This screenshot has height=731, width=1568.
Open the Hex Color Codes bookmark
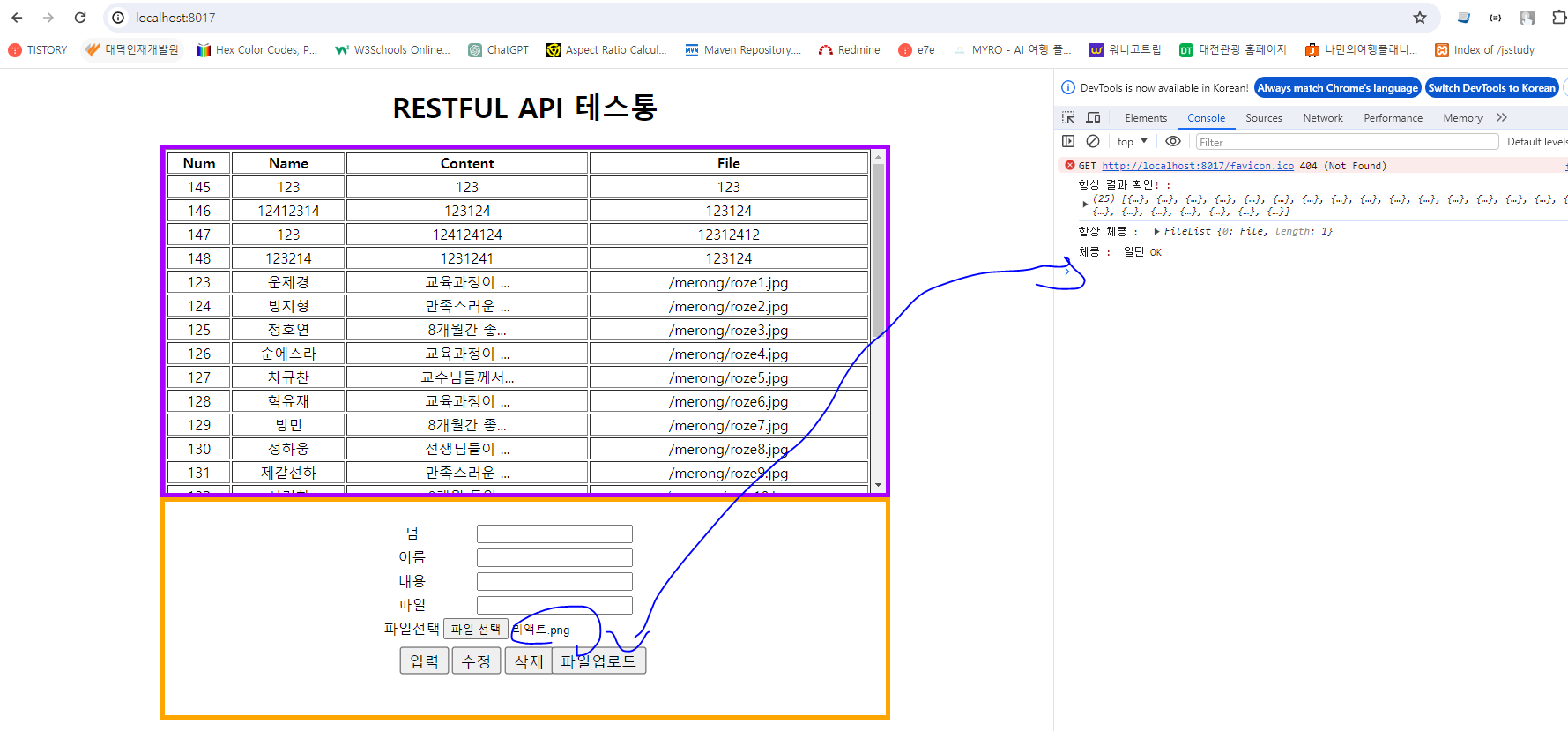pyautogui.click(x=256, y=50)
